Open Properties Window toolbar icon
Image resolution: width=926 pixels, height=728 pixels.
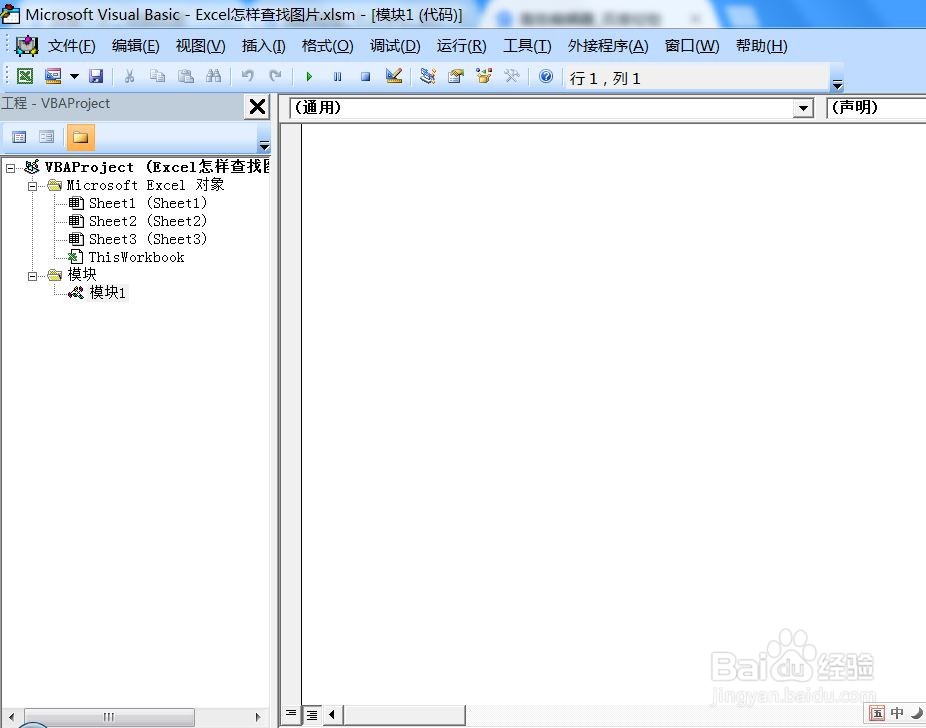tap(456, 76)
